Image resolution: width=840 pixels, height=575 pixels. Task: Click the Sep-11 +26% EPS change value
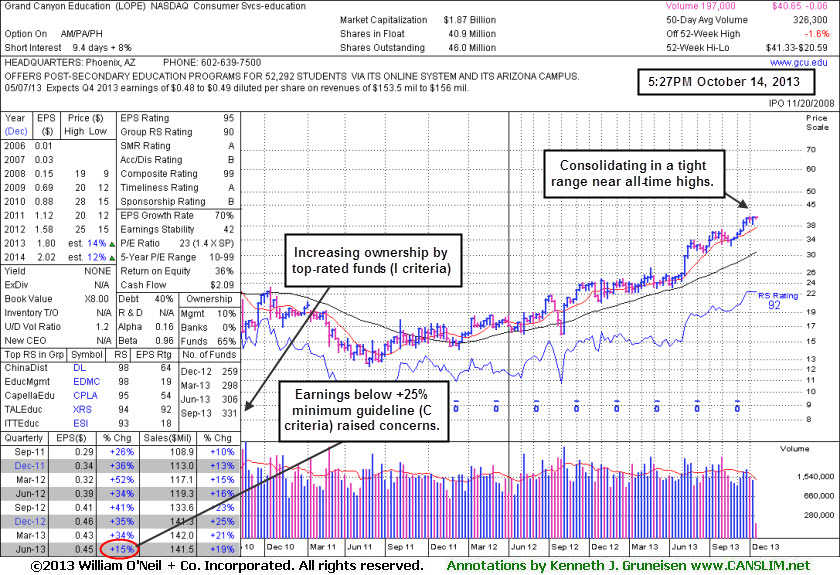click(x=122, y=452)
